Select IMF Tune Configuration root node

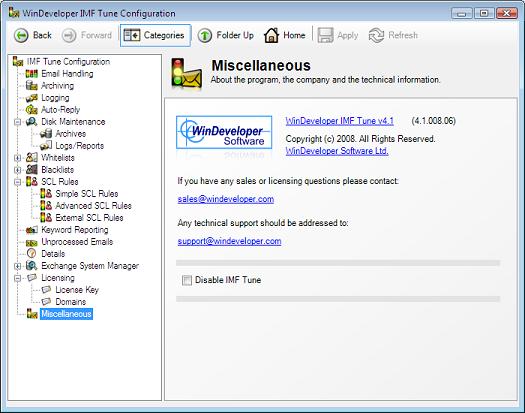tap(68, 62)
